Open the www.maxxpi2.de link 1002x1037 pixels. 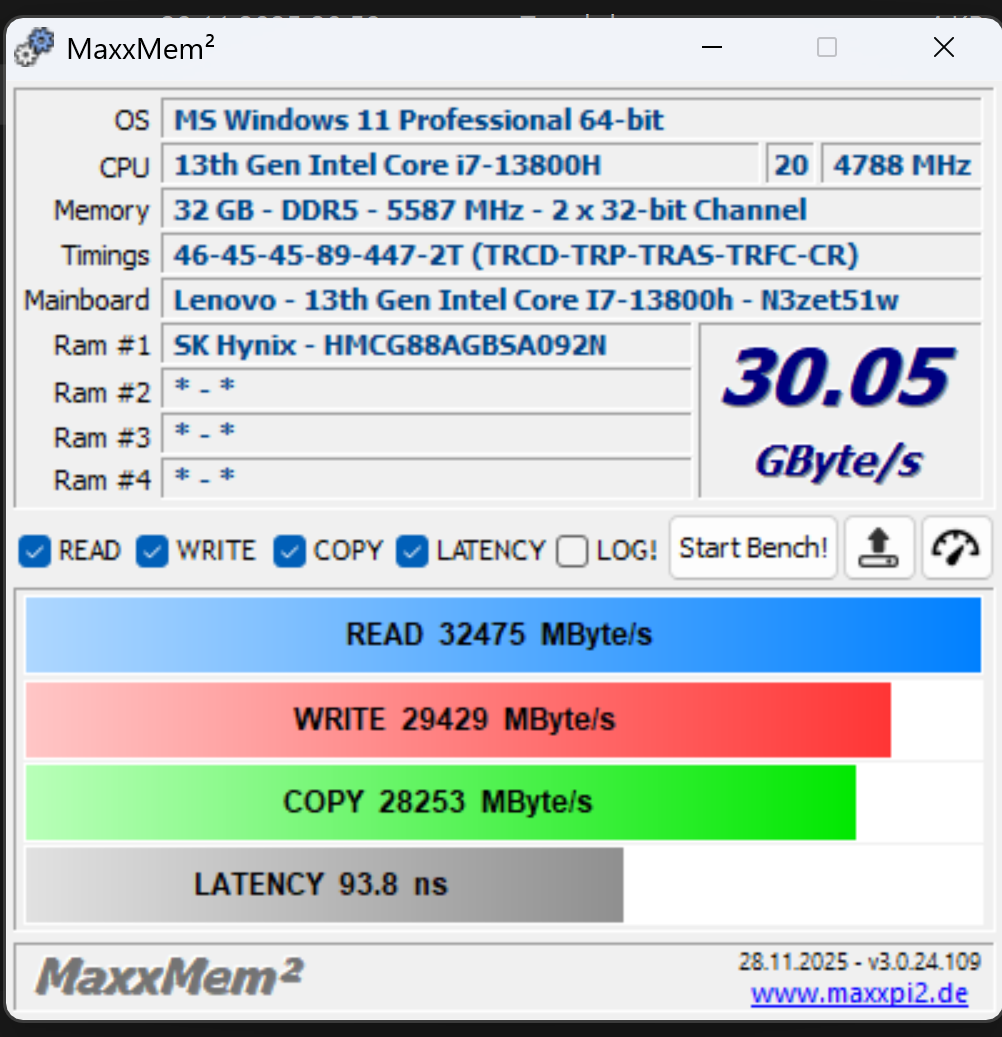[859, 993]
